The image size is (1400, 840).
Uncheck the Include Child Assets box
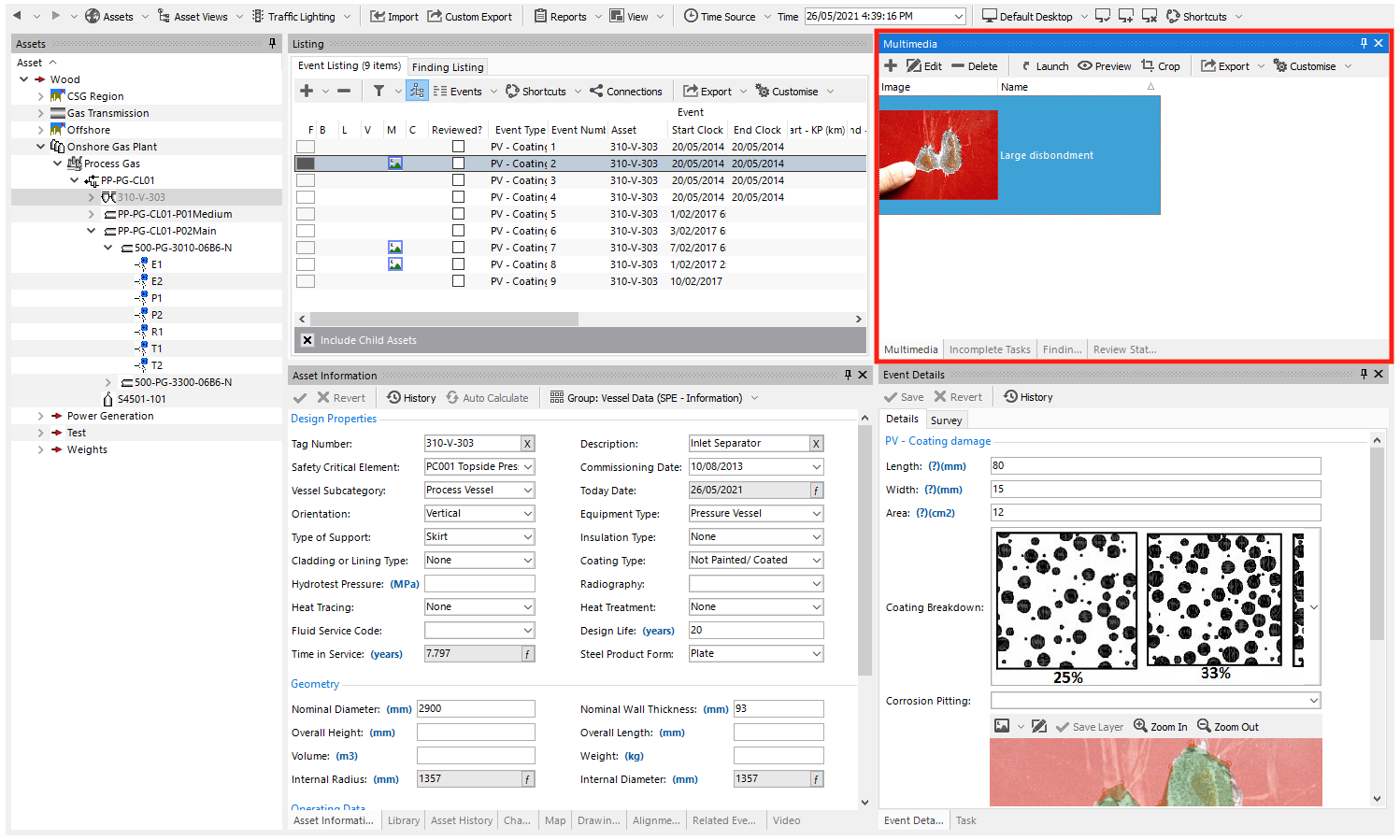(307, 340)
